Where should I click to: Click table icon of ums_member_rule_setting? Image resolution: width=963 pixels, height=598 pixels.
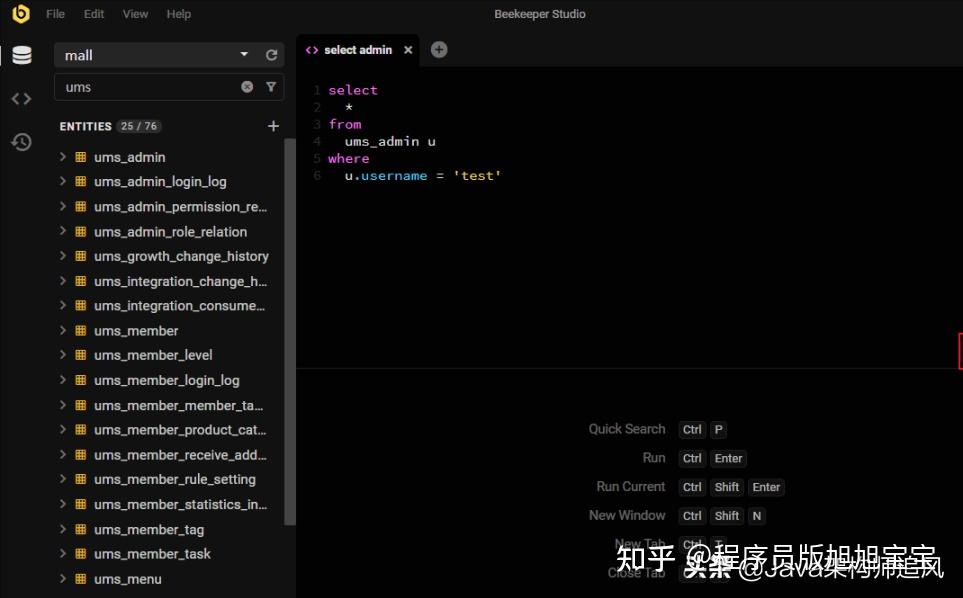click(80, 480)
